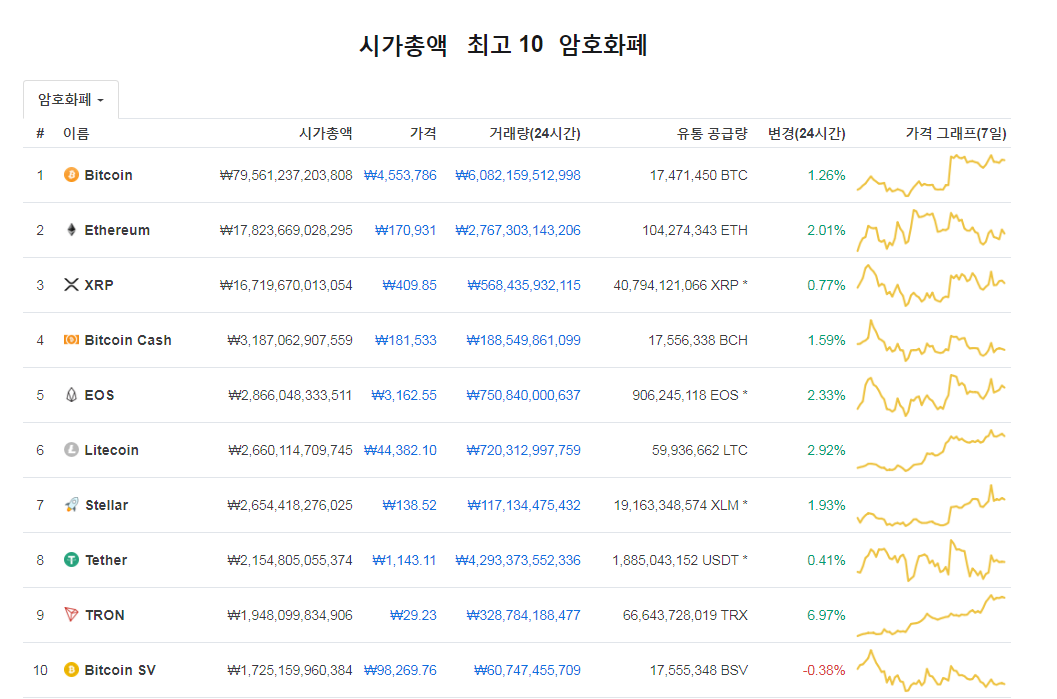
Task: Click Bitcoin SV volume ₩60,747,455,709
Action: 527,670
